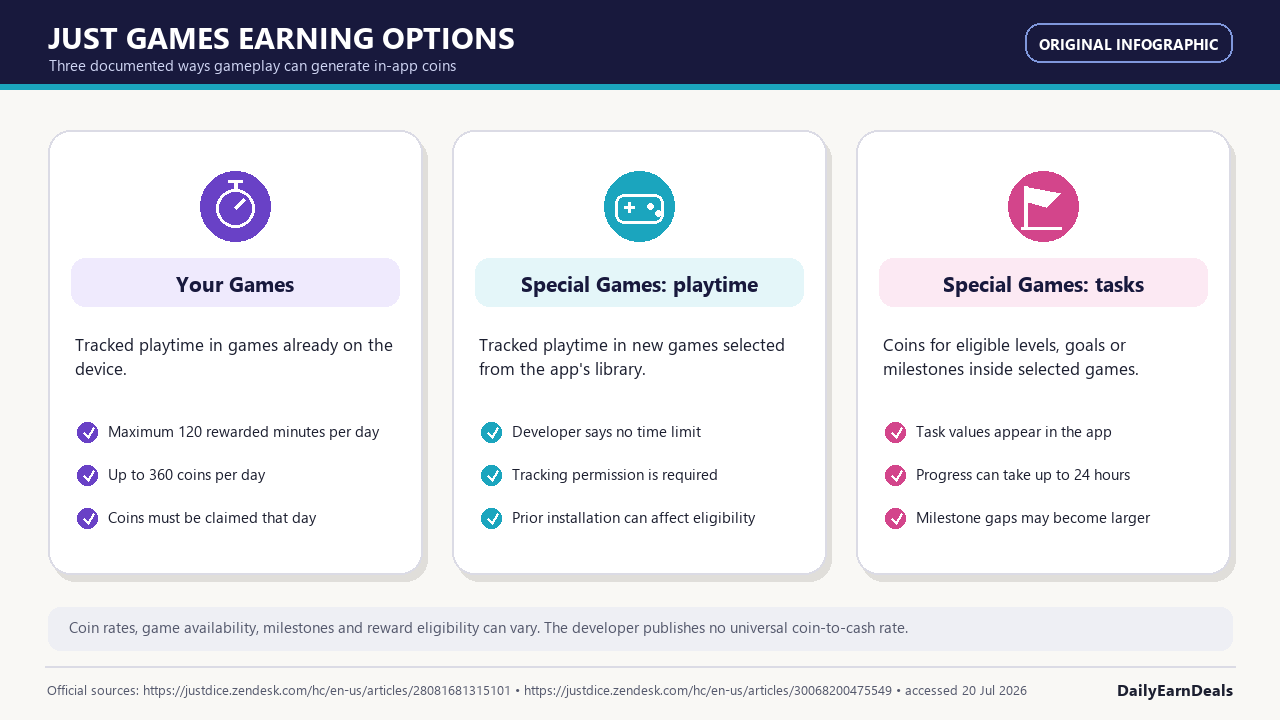Click the Original Infographic badge
Screen dimensions: 1280x720
pos(1129,44)
